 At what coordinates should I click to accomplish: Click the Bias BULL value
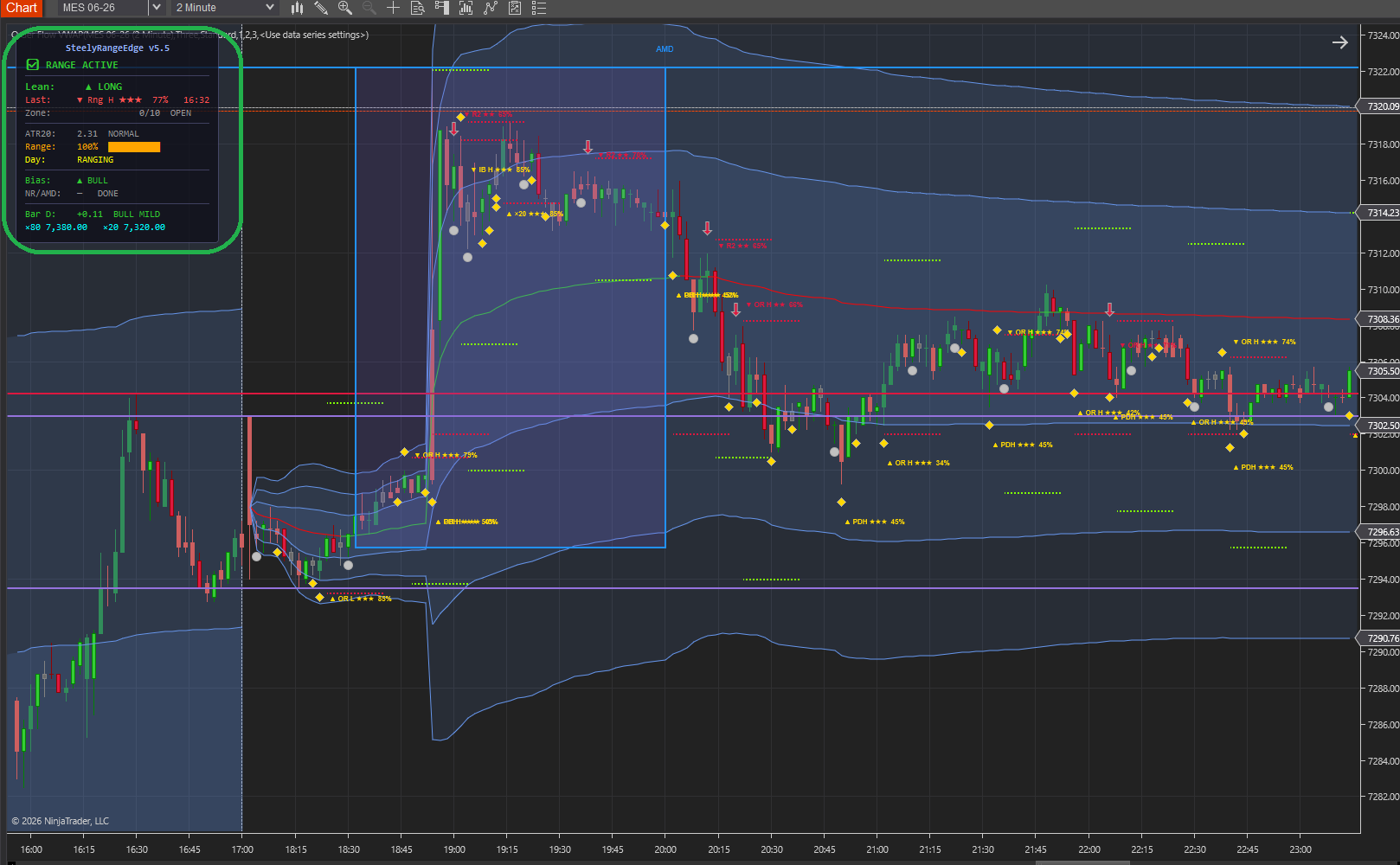93,181
